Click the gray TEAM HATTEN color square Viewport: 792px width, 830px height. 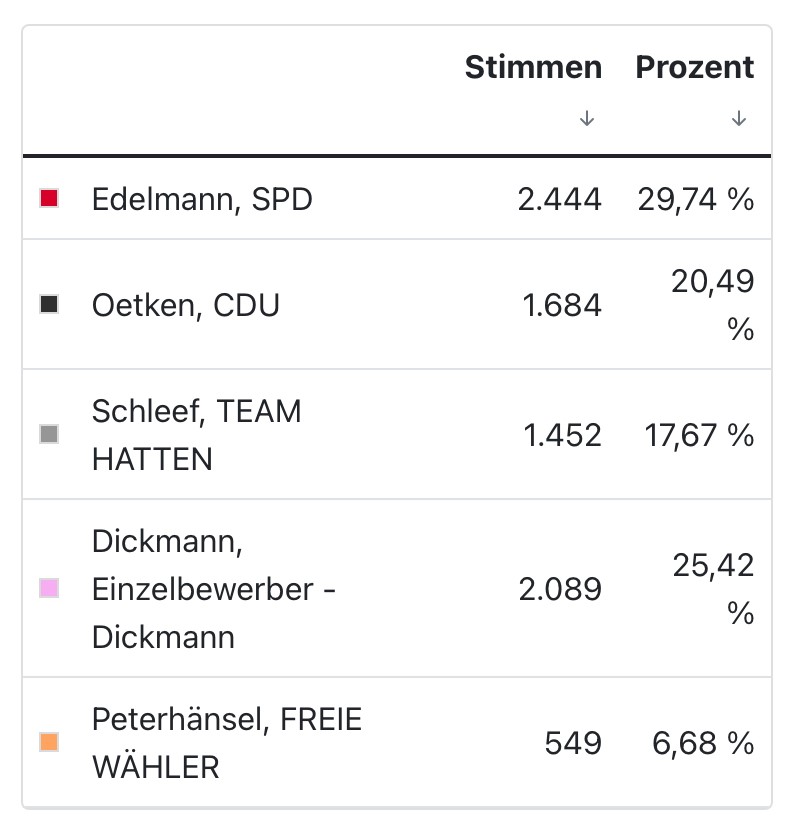49,435
